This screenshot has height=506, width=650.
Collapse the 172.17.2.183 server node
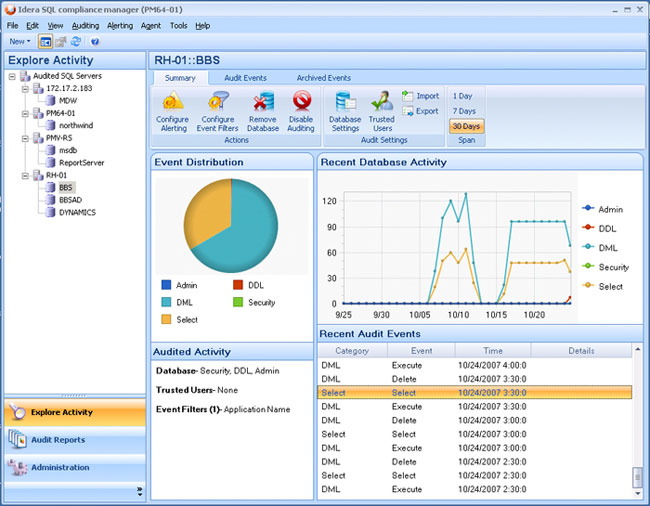pyautogui.click(x=25, y=89)
